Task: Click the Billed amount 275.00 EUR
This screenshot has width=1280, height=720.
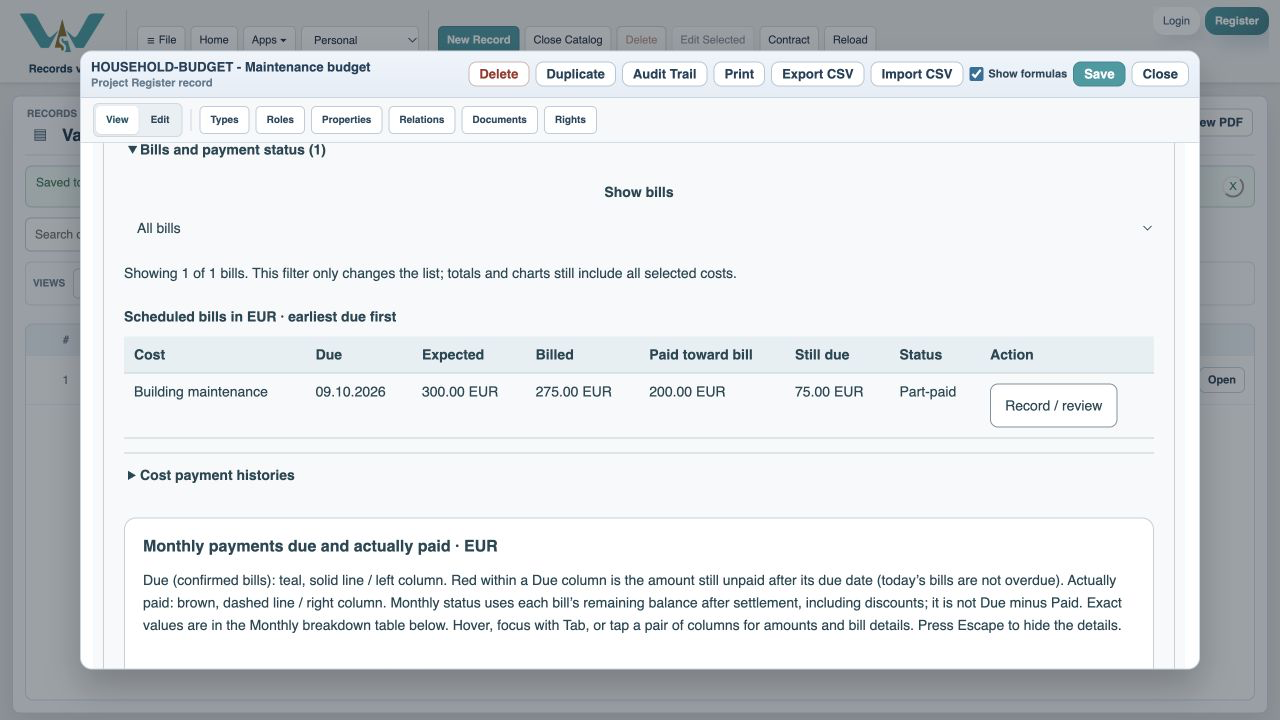Action: (x=574, y=392)
